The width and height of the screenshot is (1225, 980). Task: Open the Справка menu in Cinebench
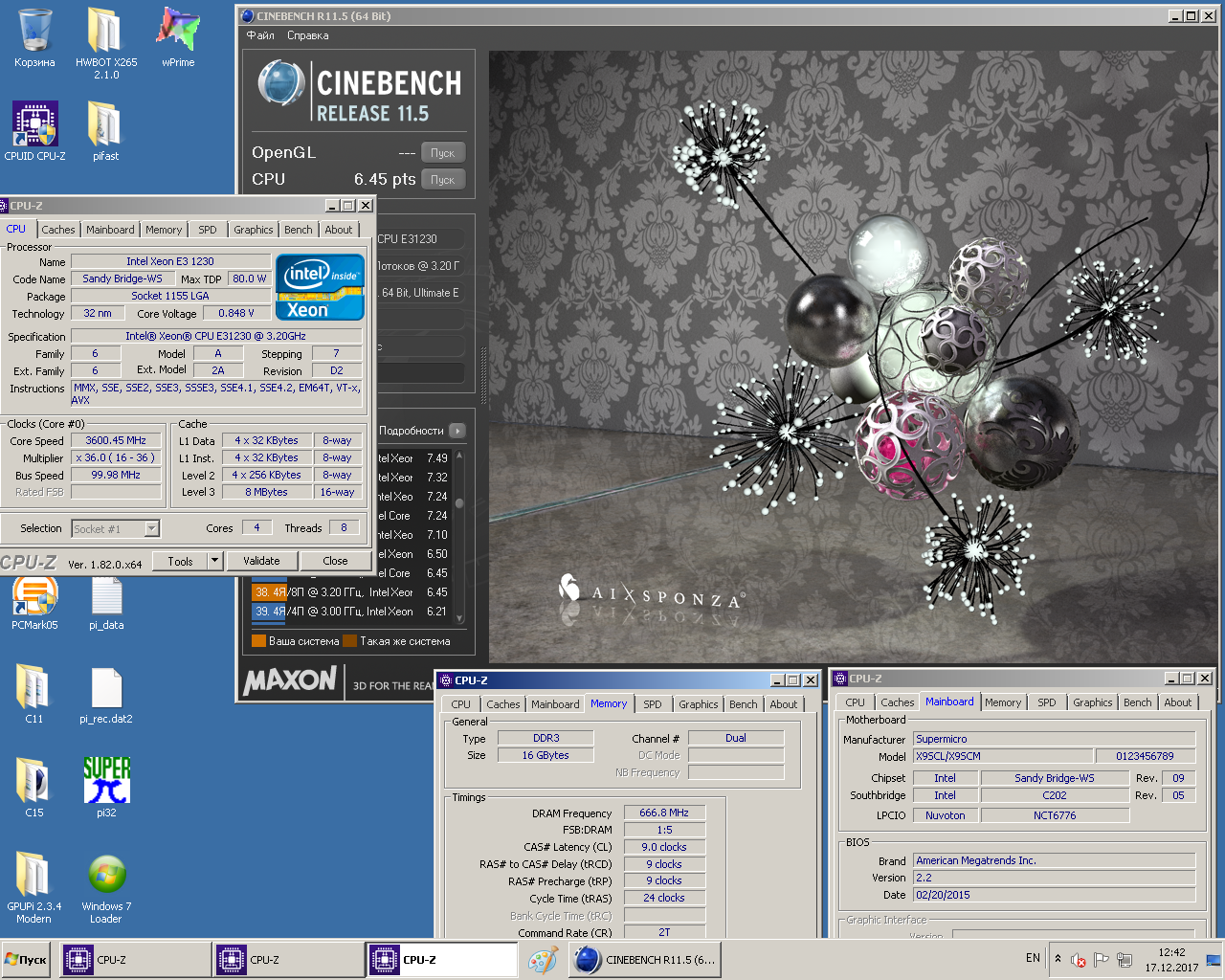pyautogui.click(x=307, y=35)
